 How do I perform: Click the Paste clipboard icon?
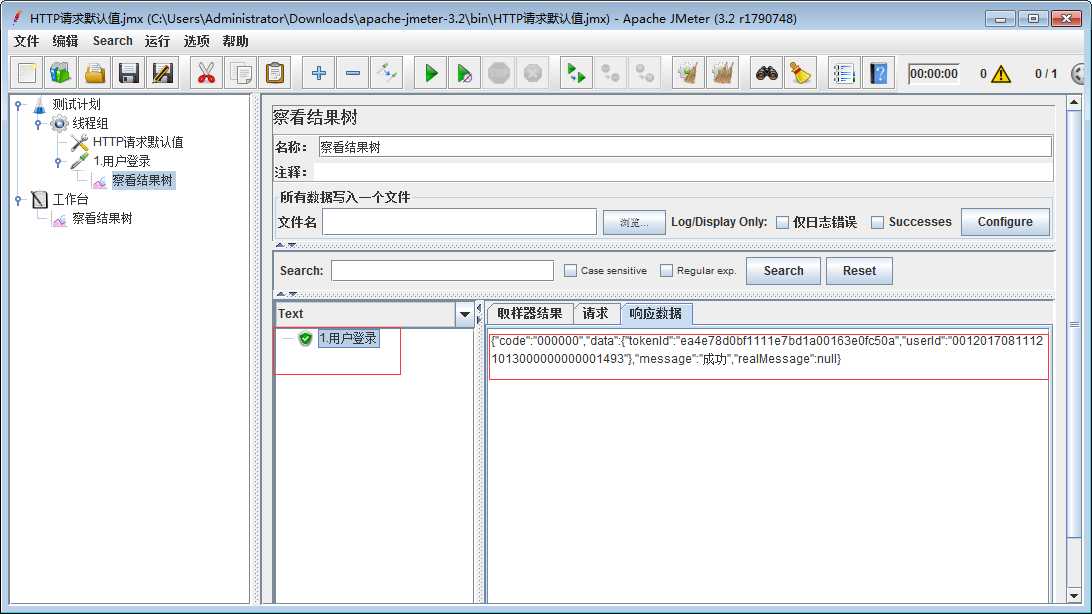tap(275, 73)
